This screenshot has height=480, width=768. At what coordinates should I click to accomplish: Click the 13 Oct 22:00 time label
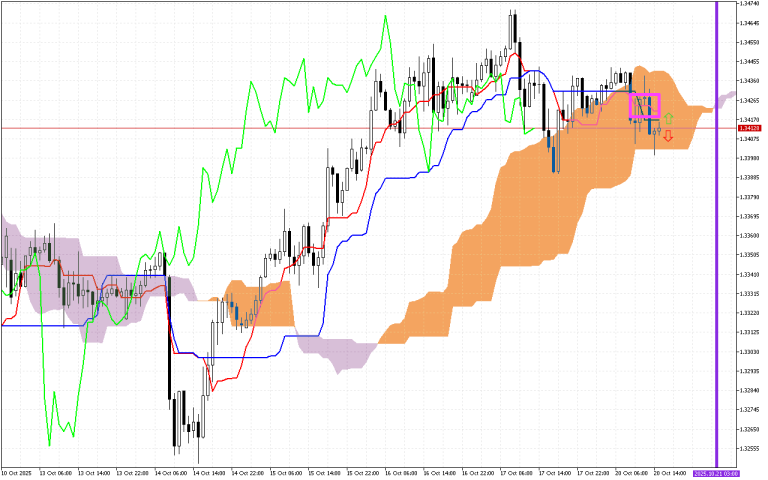click(x=132, y=474)
